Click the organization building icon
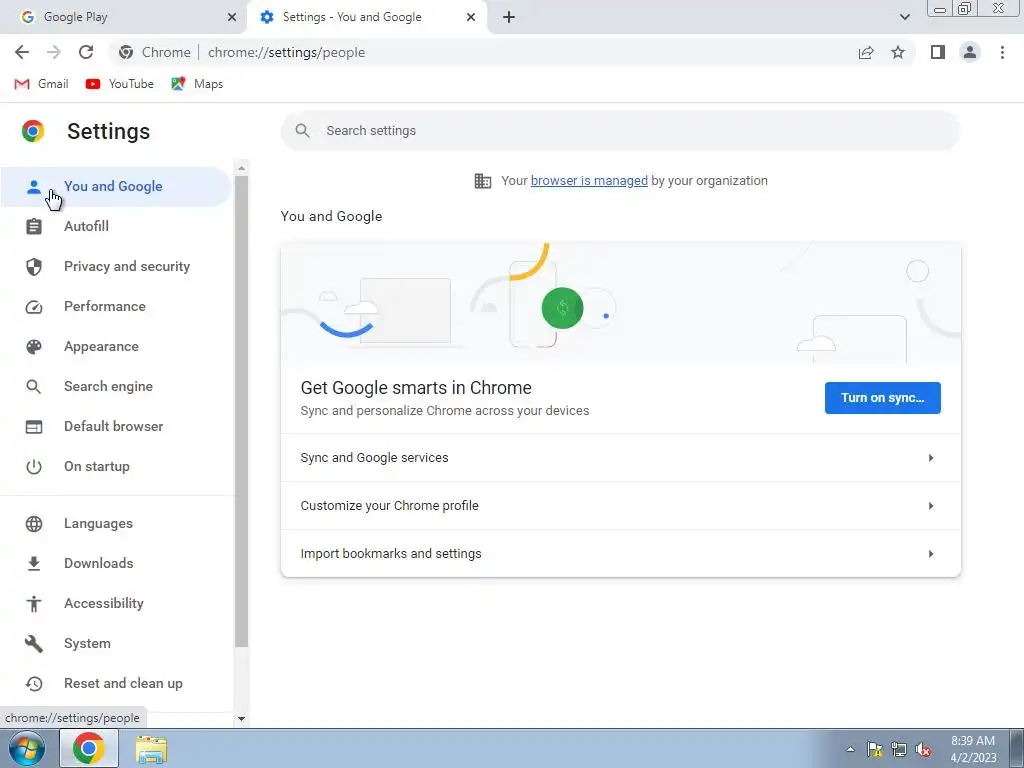This screenshot has height=768, width=1024. pos(483,181)
